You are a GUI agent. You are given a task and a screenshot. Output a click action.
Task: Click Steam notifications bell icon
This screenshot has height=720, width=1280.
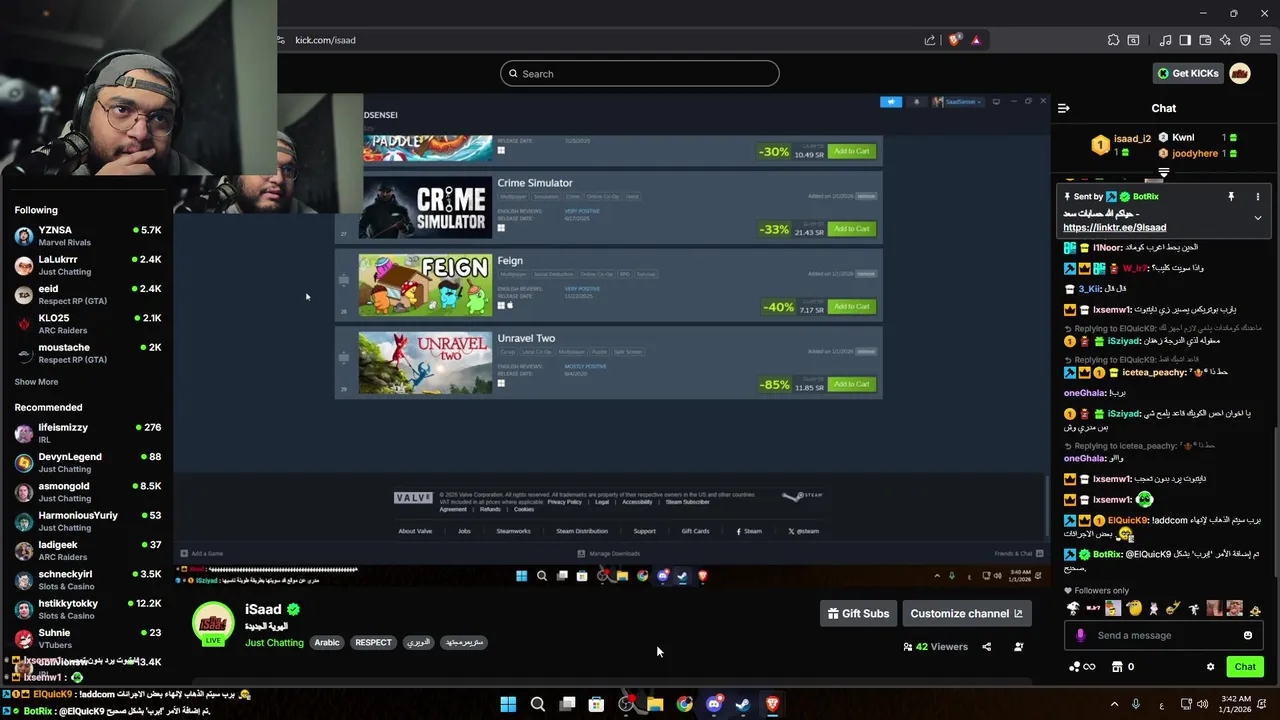916,102
